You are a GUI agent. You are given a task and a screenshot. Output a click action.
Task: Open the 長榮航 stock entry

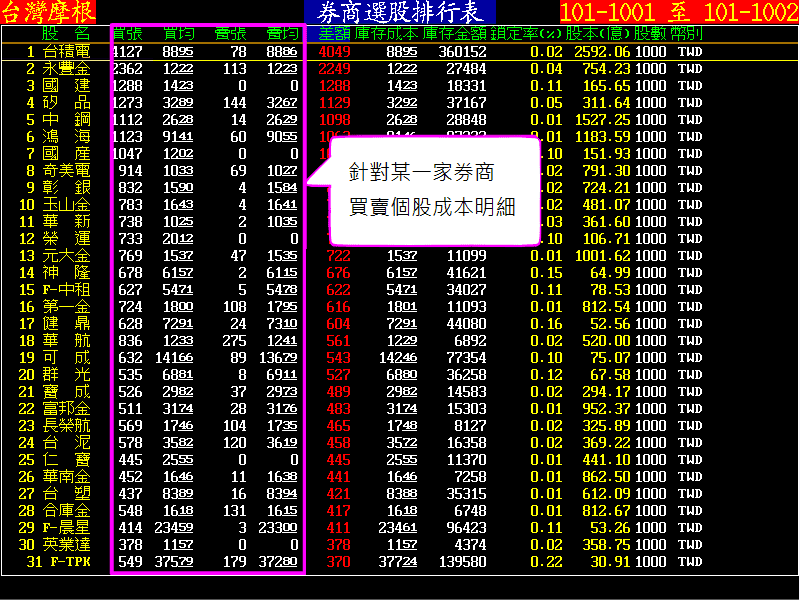coord(68,425)
